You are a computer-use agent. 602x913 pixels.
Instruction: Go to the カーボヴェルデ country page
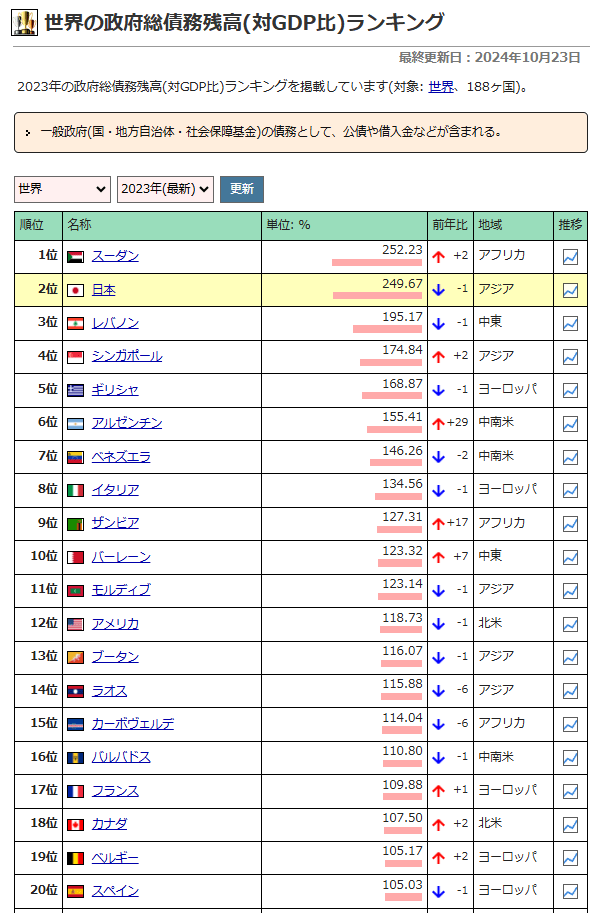pyautogui.click(x=132, y=723)
